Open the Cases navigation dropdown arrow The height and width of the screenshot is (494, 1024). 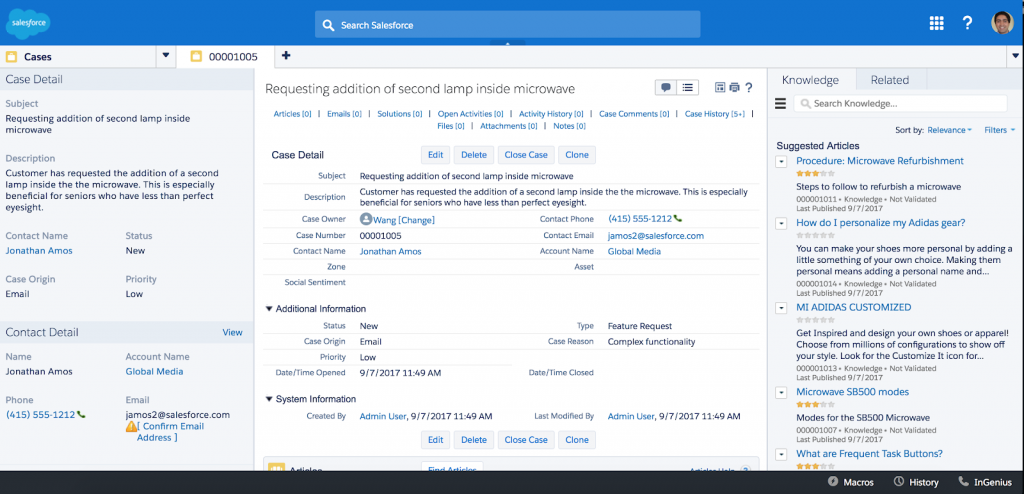[166, 56]
